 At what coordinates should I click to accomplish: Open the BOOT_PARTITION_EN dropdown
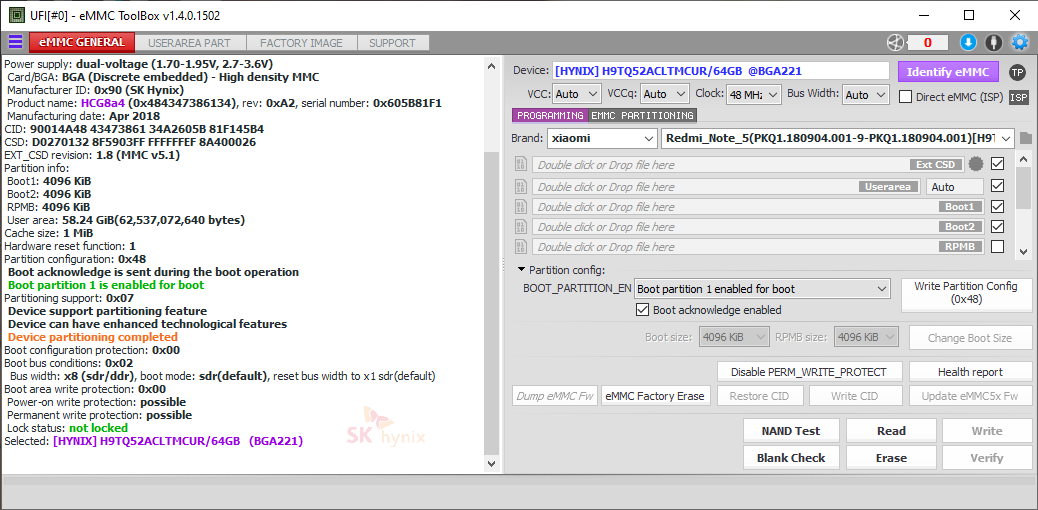click(x=761, y=289)
